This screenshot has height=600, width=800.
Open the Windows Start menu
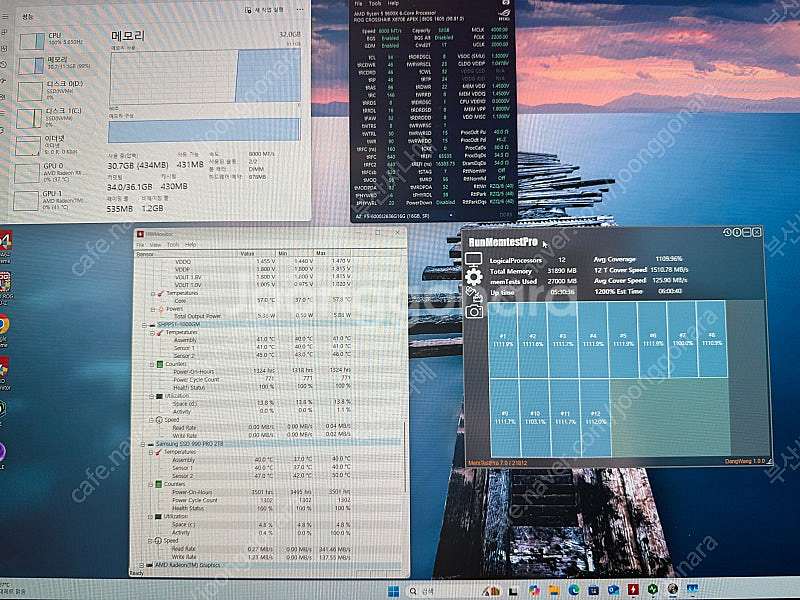[393, 591]
